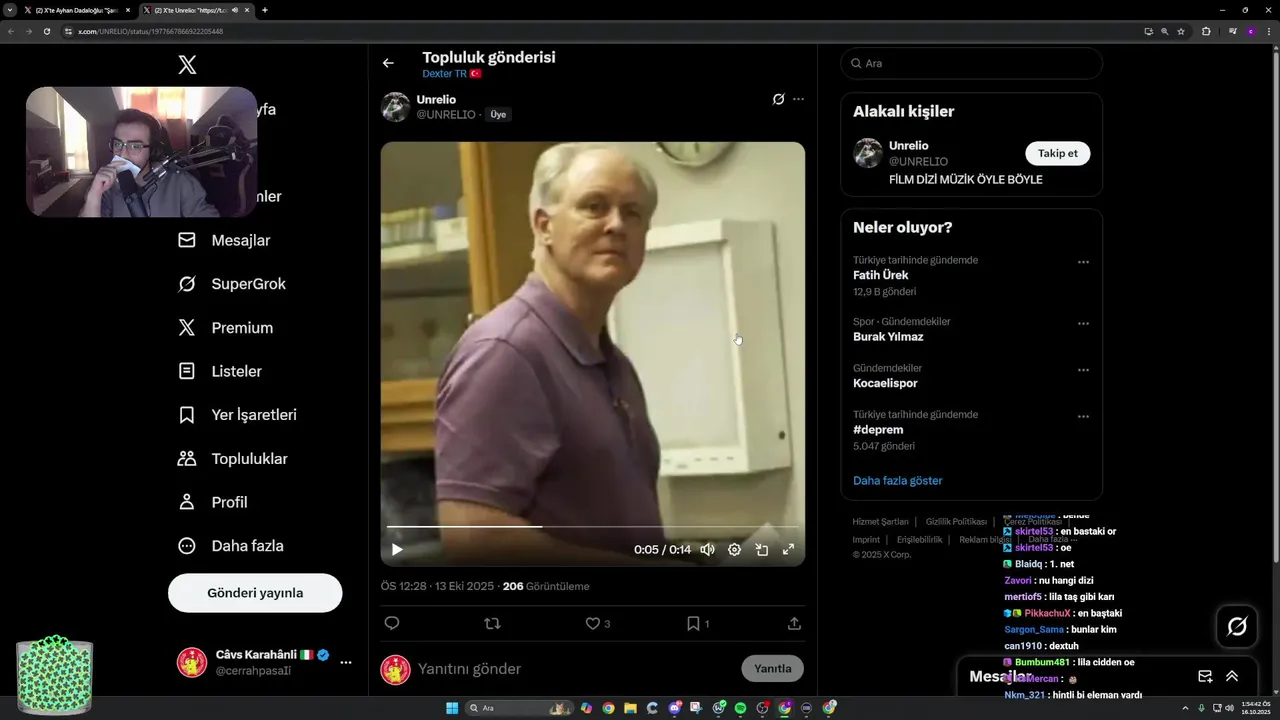Open Yer İşaretleri bookmarks page
Screen dimensions: 1280x720
point(238,415)
